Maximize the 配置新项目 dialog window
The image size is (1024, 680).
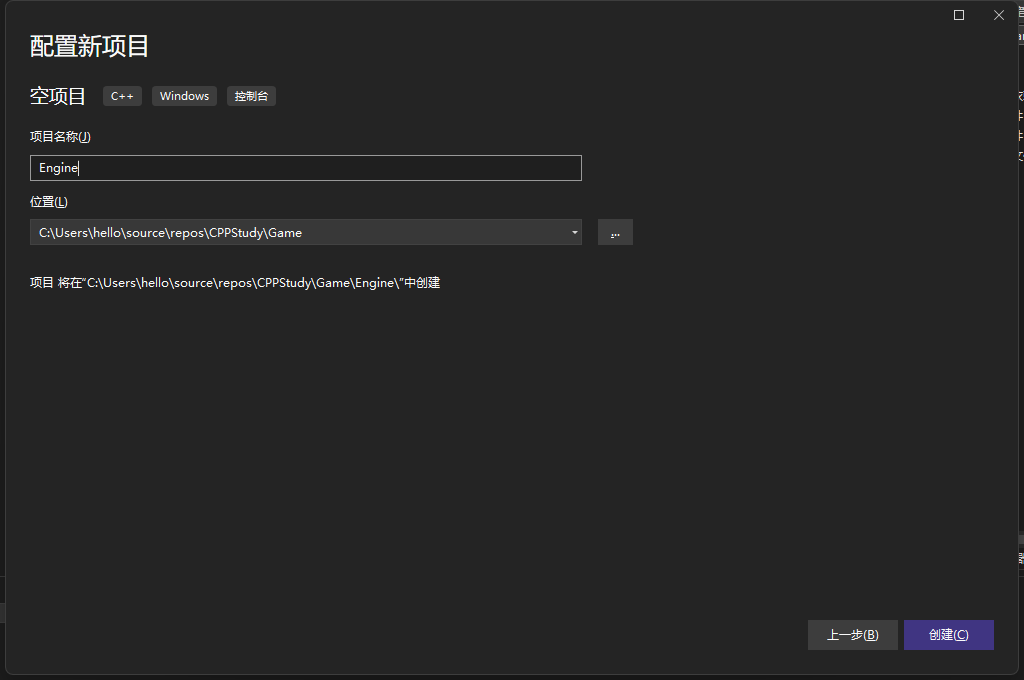click(959, 15)
